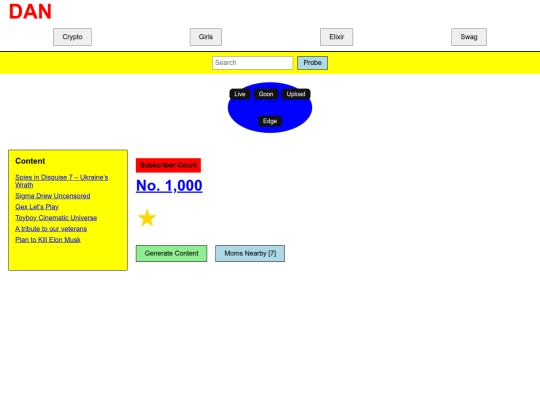This screenshot has width=540, height=405.
Task: Select the Swag nav button
Action: point(469,37)
